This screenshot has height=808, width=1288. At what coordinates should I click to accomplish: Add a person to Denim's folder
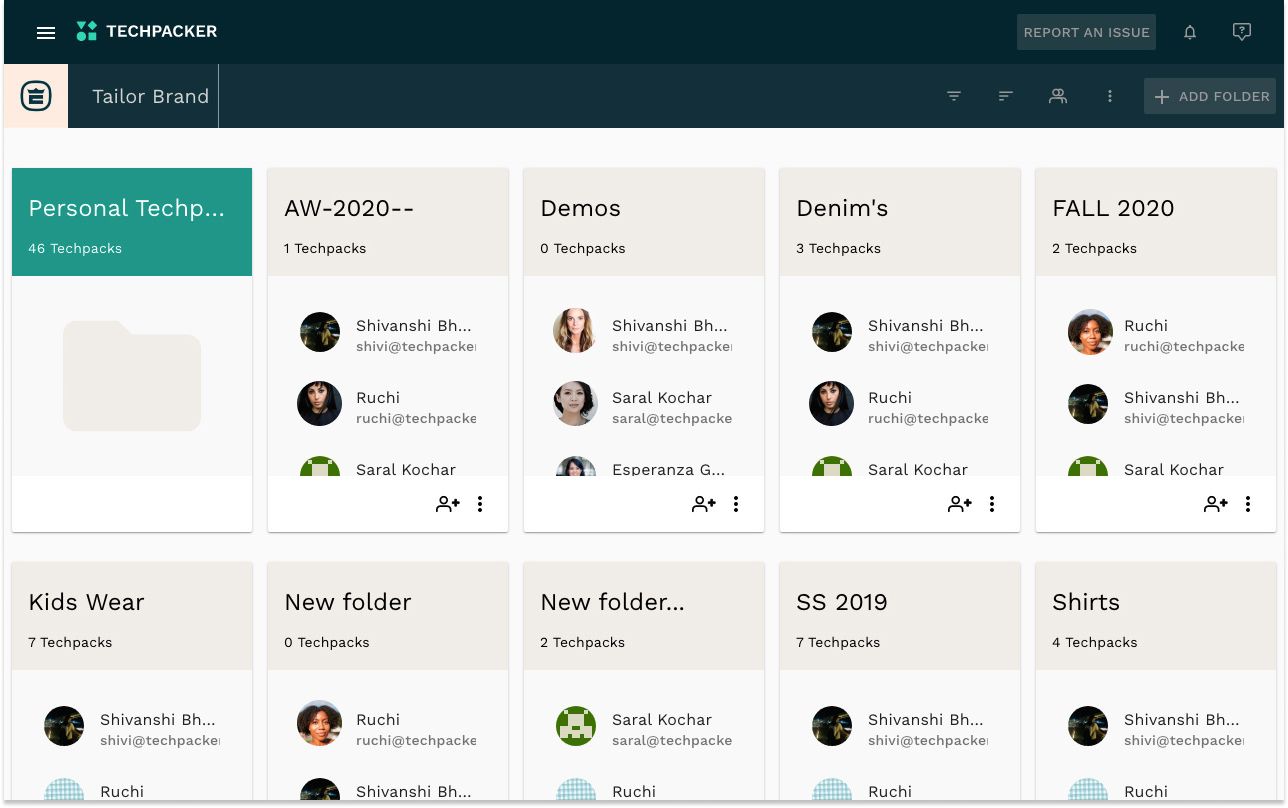point(960,504)
